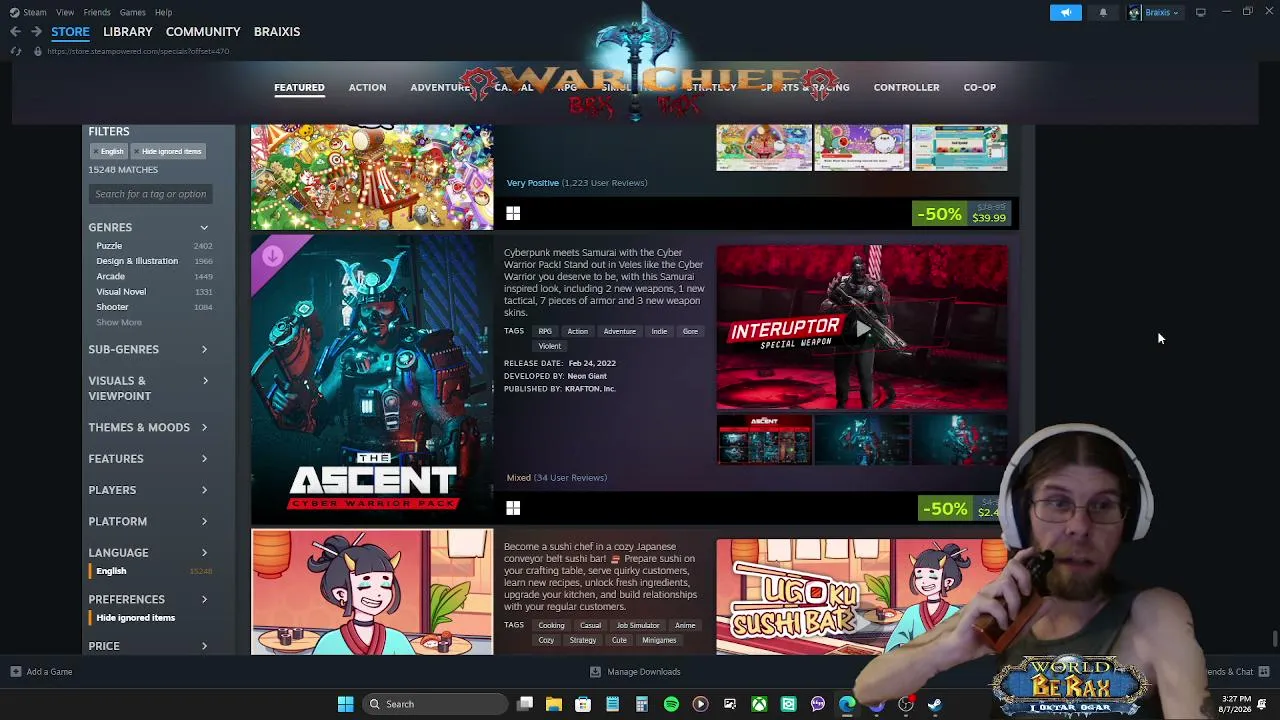Expand Themes & Moods filters

(x=148, y=428)
